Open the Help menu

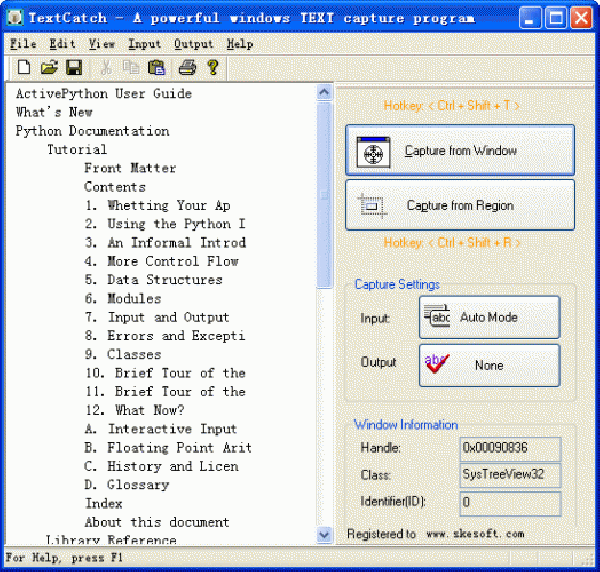tap(240, 44)
